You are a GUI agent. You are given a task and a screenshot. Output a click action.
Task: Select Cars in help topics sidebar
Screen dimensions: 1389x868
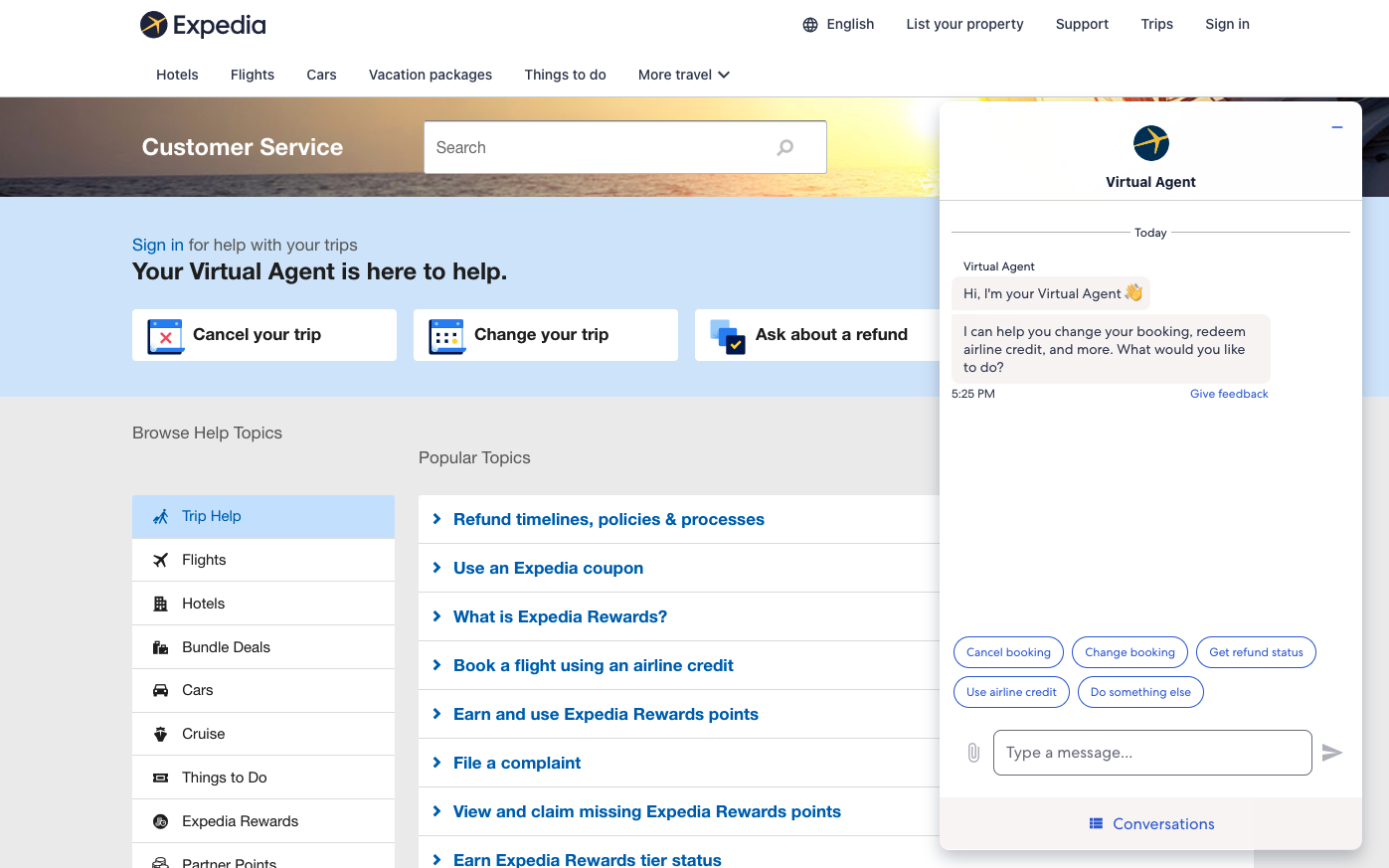[263, 690]
